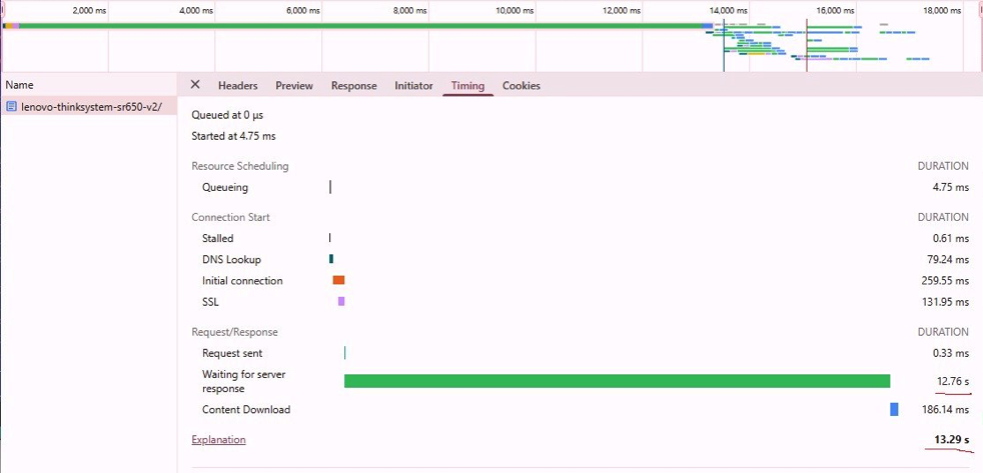The height and width of the screenshot is (473, 983).
Task: Click the 13.29 s total duration value
Action: point(948,440)
